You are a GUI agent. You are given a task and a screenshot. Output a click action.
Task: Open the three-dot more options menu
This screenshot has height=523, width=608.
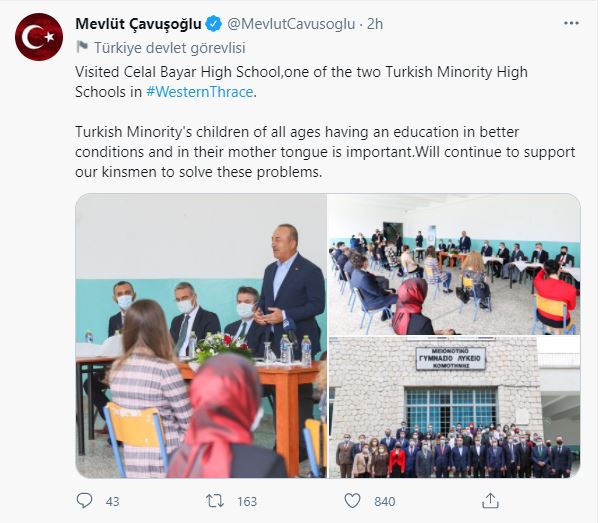tap(571, 24)
